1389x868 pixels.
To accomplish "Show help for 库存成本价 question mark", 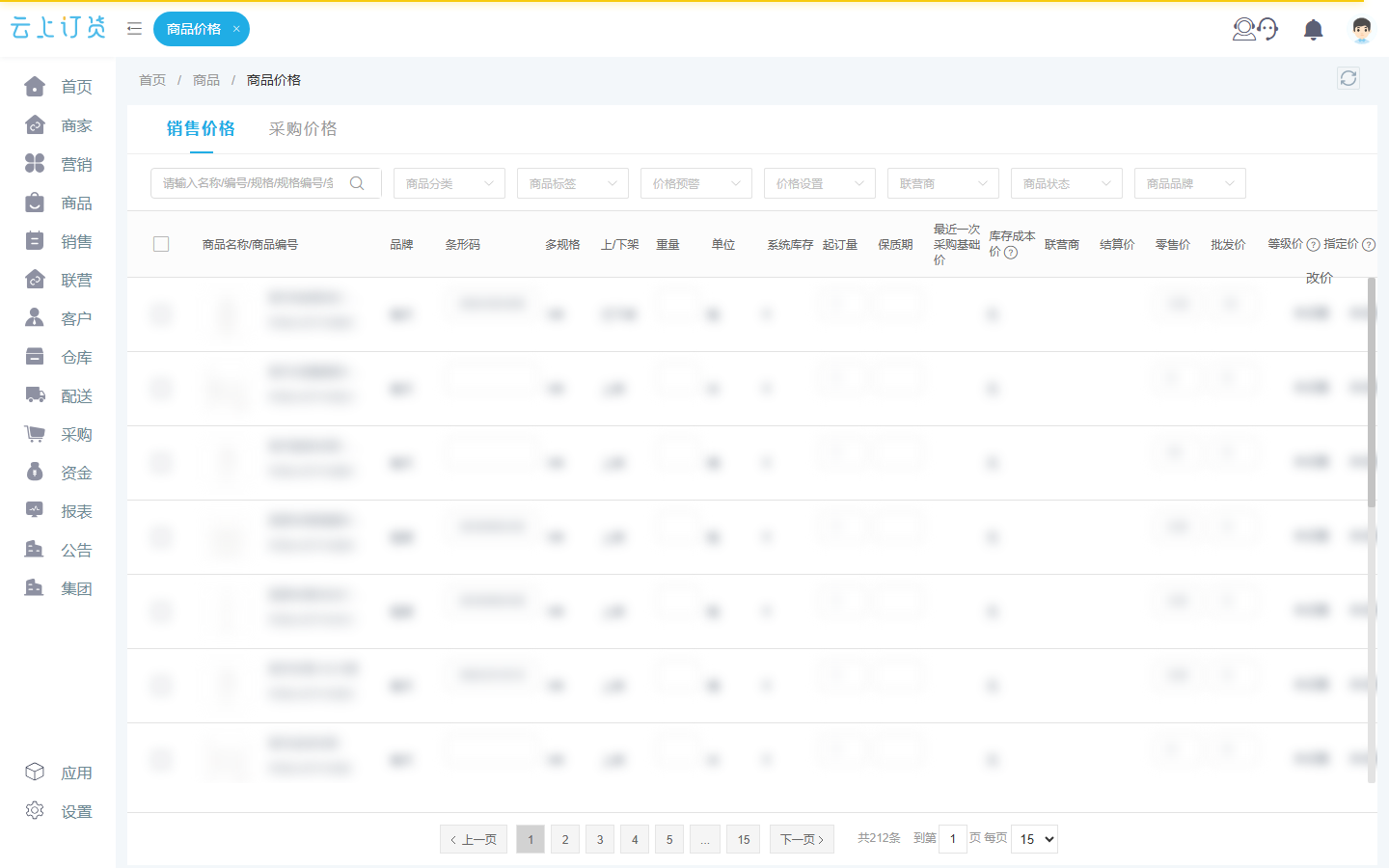I will point(1011,253).
